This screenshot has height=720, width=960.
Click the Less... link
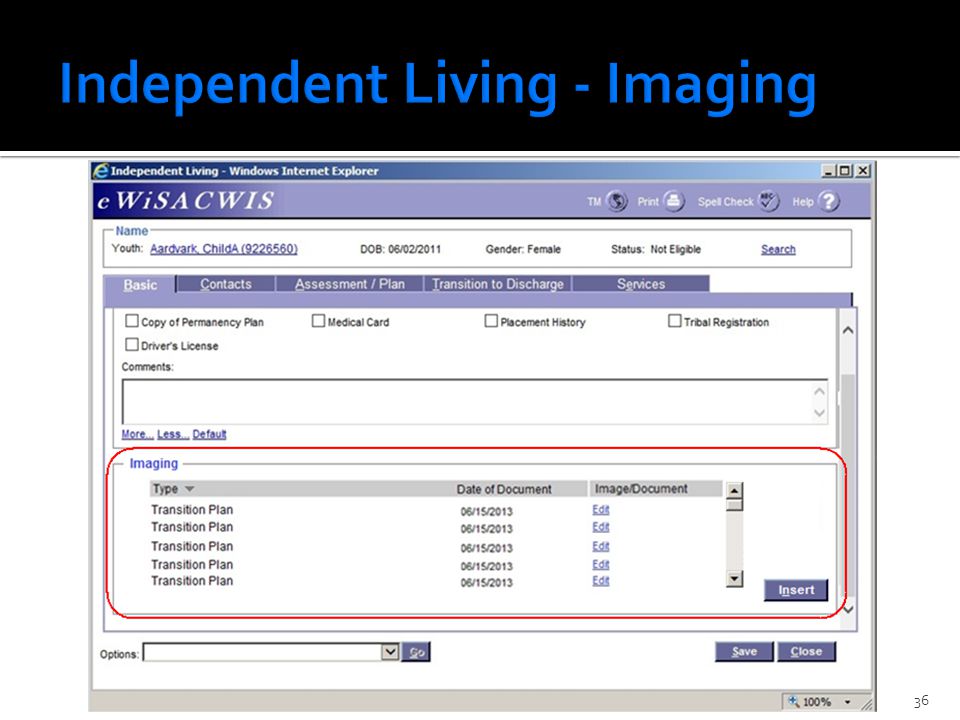click(x=173, y=434)
